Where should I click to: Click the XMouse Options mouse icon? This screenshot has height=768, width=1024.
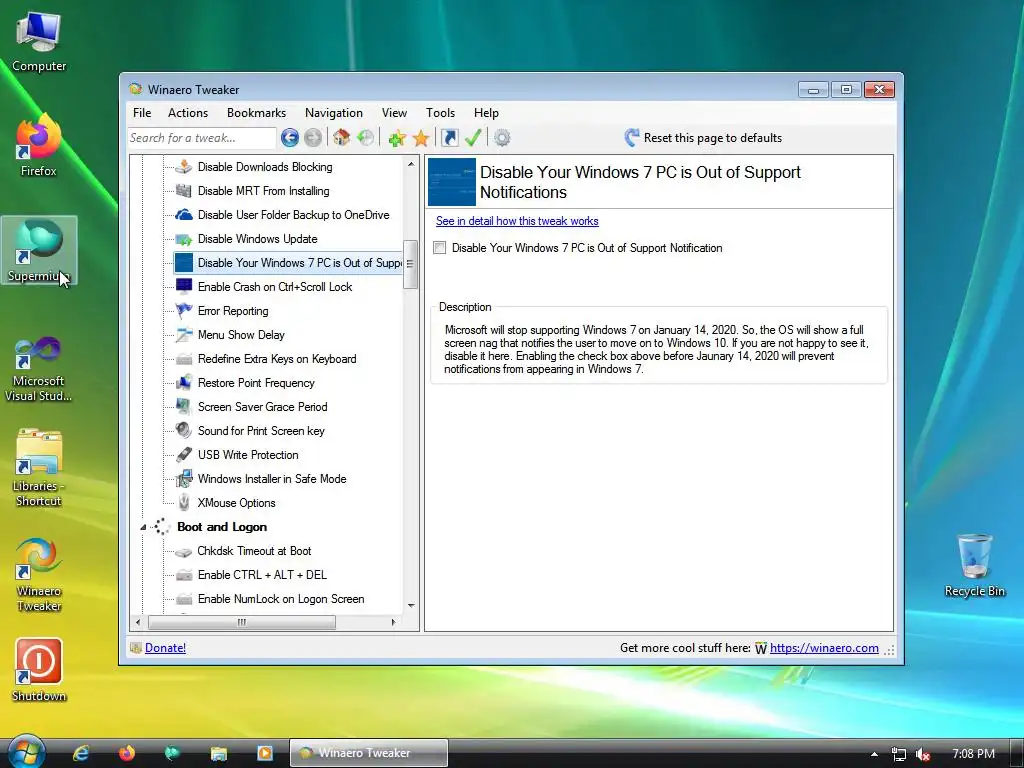point(184,503)
